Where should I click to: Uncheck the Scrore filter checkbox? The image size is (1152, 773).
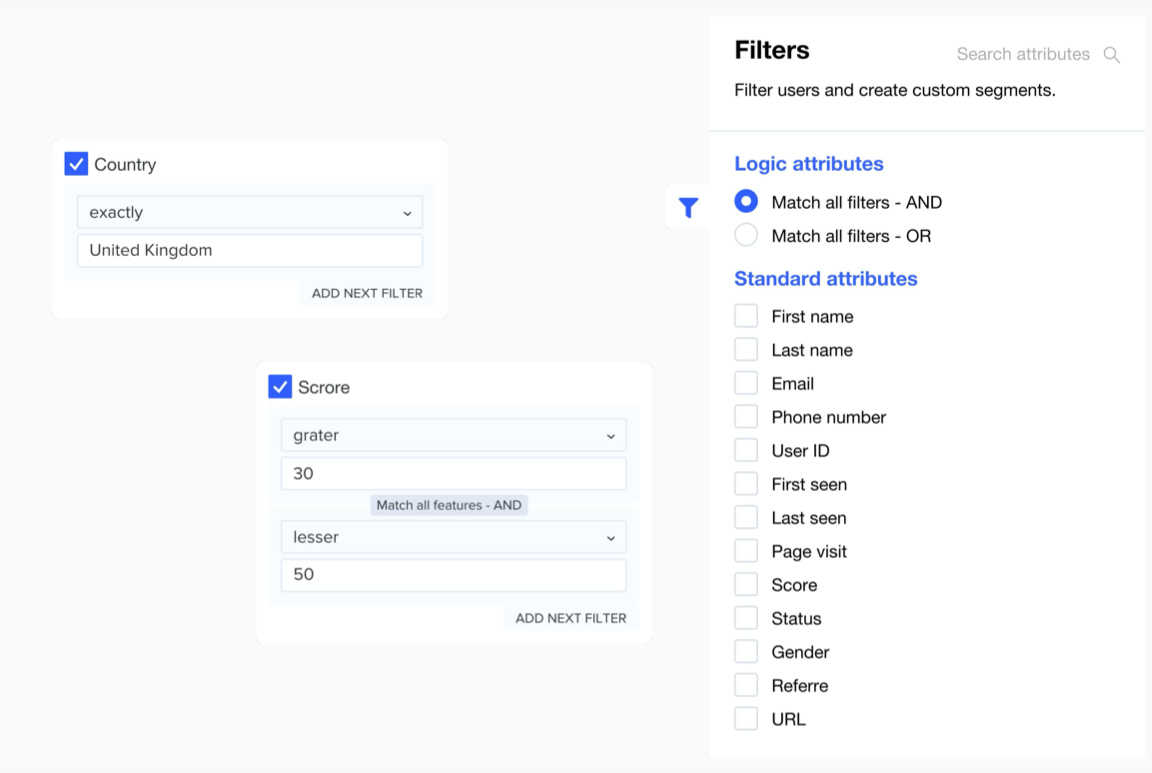coord(280,387)
